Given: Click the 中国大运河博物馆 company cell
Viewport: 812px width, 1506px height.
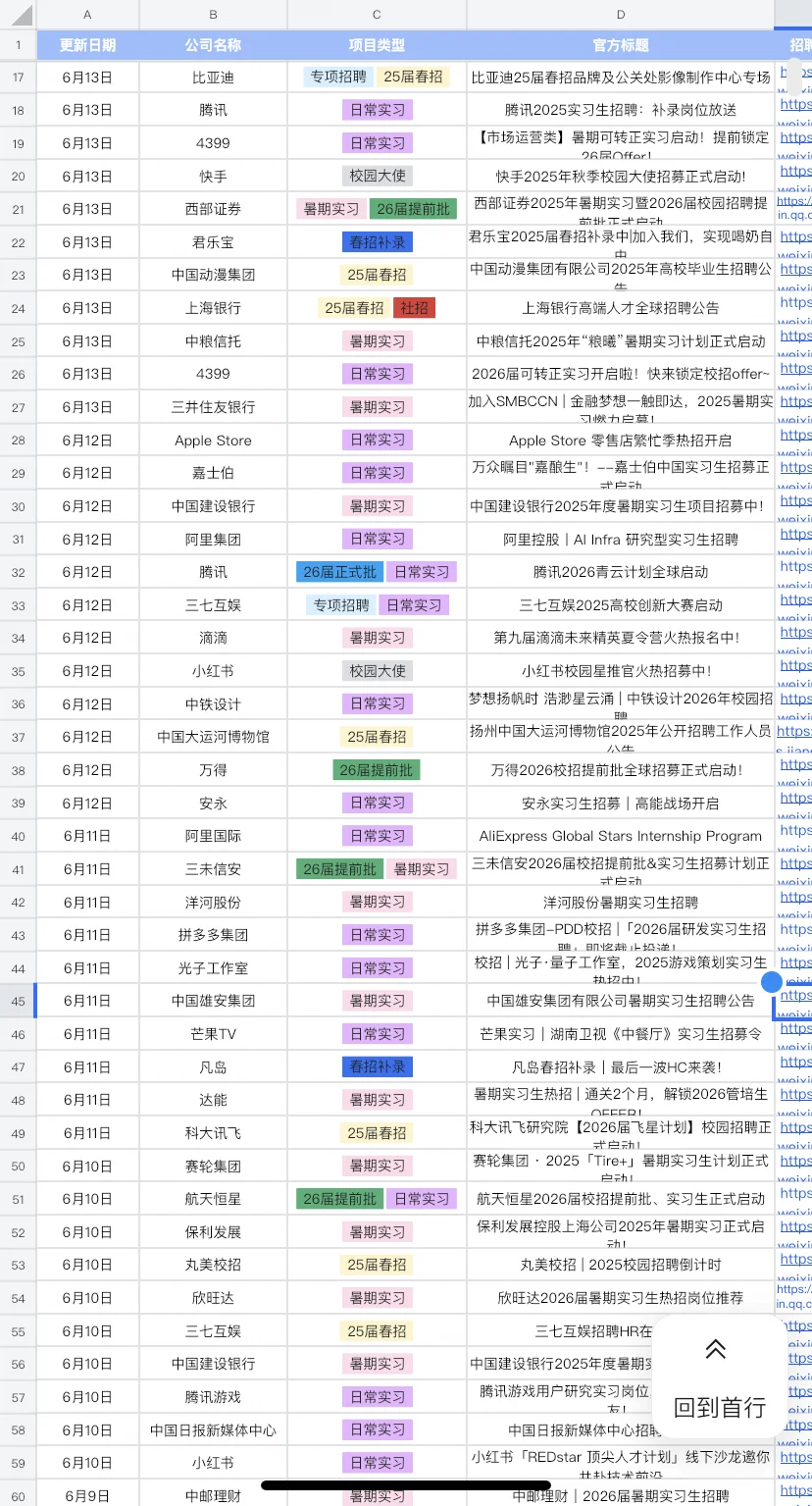Looking at the screenshot, I should coord(213,737).
